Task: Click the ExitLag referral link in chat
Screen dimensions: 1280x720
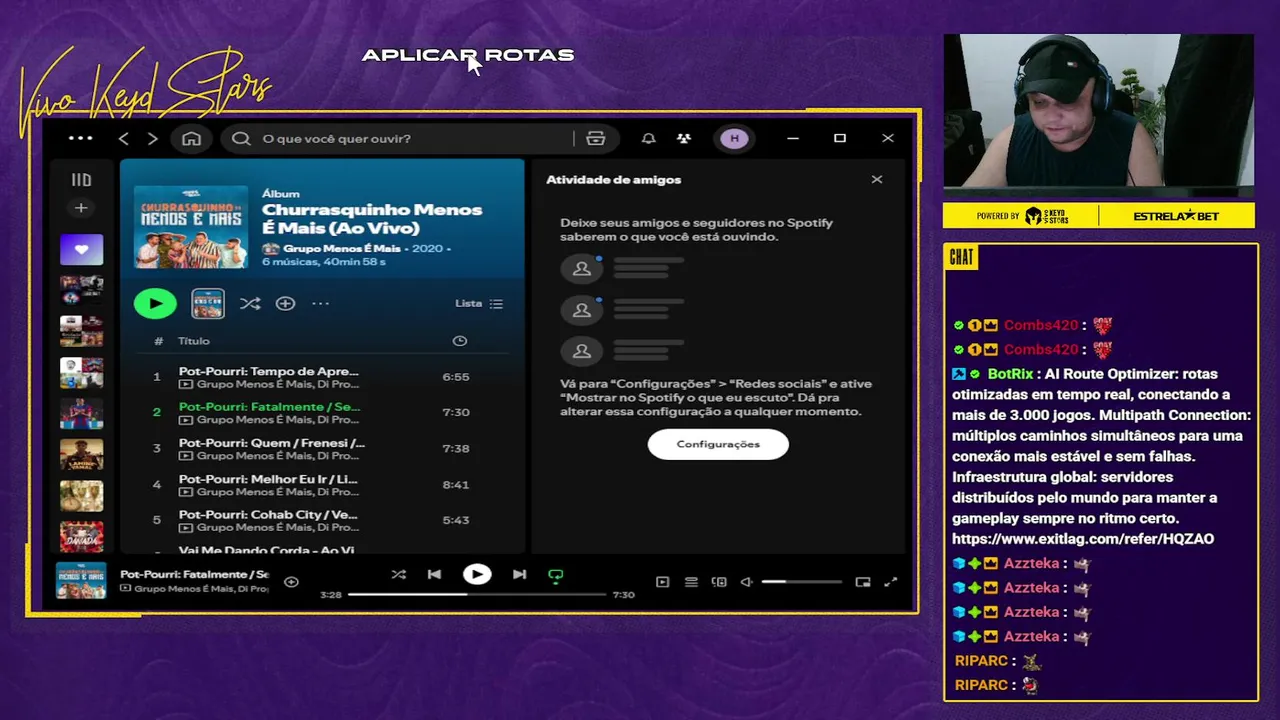Action: 1083,539
